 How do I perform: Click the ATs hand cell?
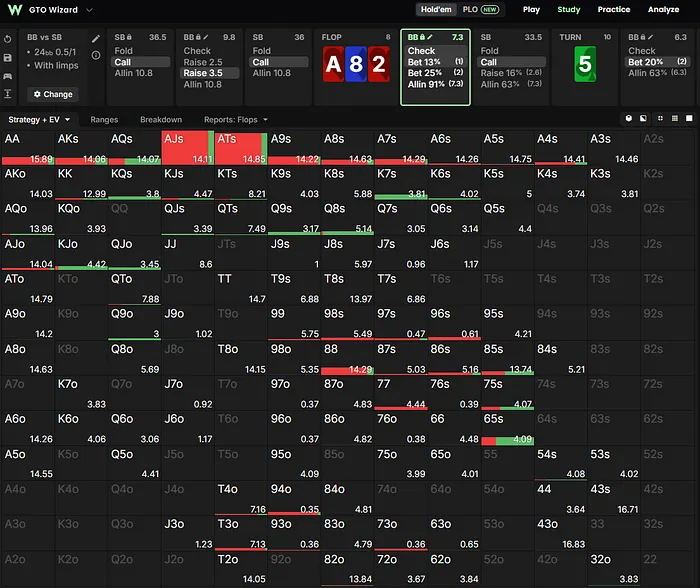coord(241,148)
